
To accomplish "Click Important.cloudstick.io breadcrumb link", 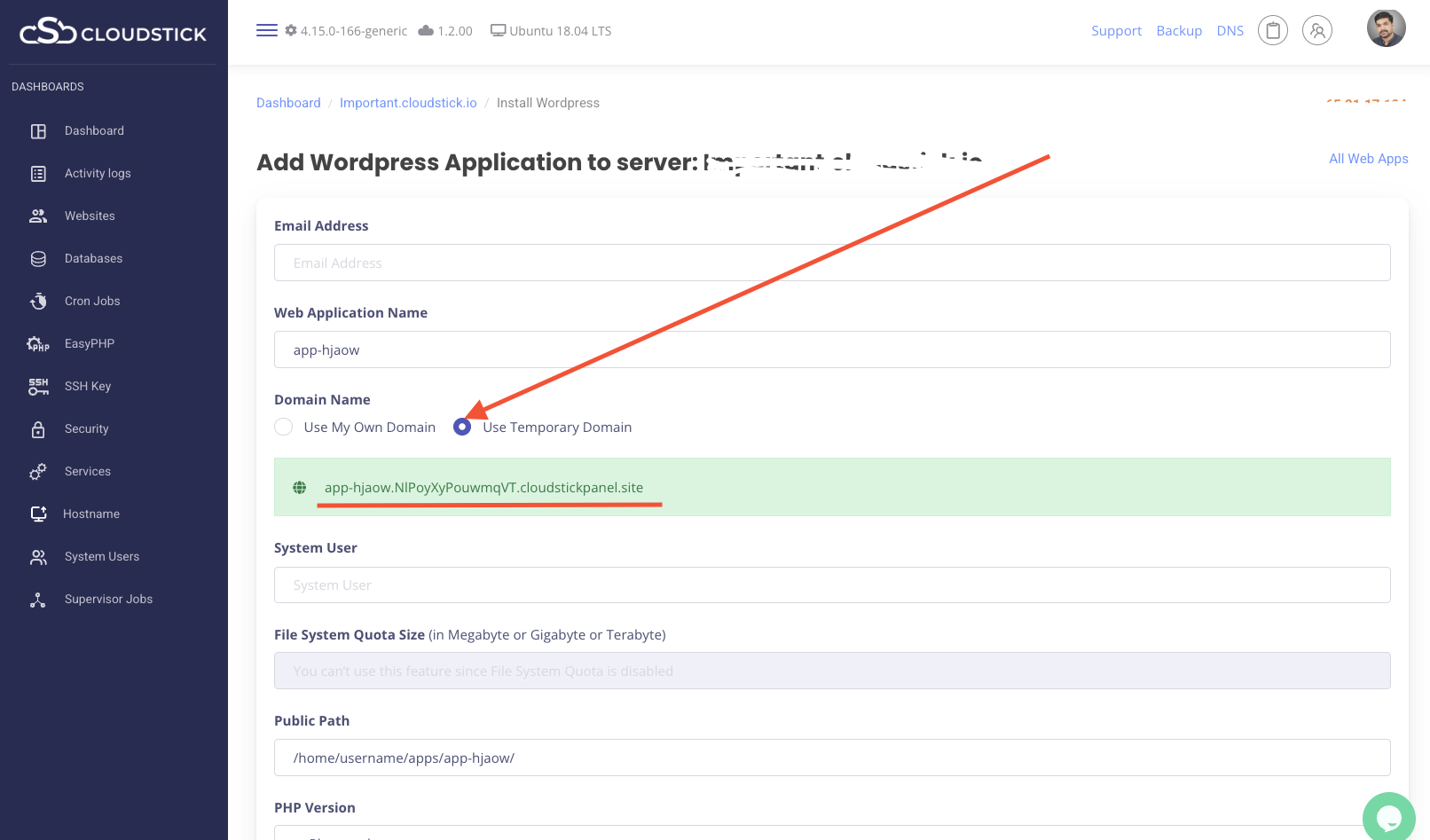I will [408, 103].
